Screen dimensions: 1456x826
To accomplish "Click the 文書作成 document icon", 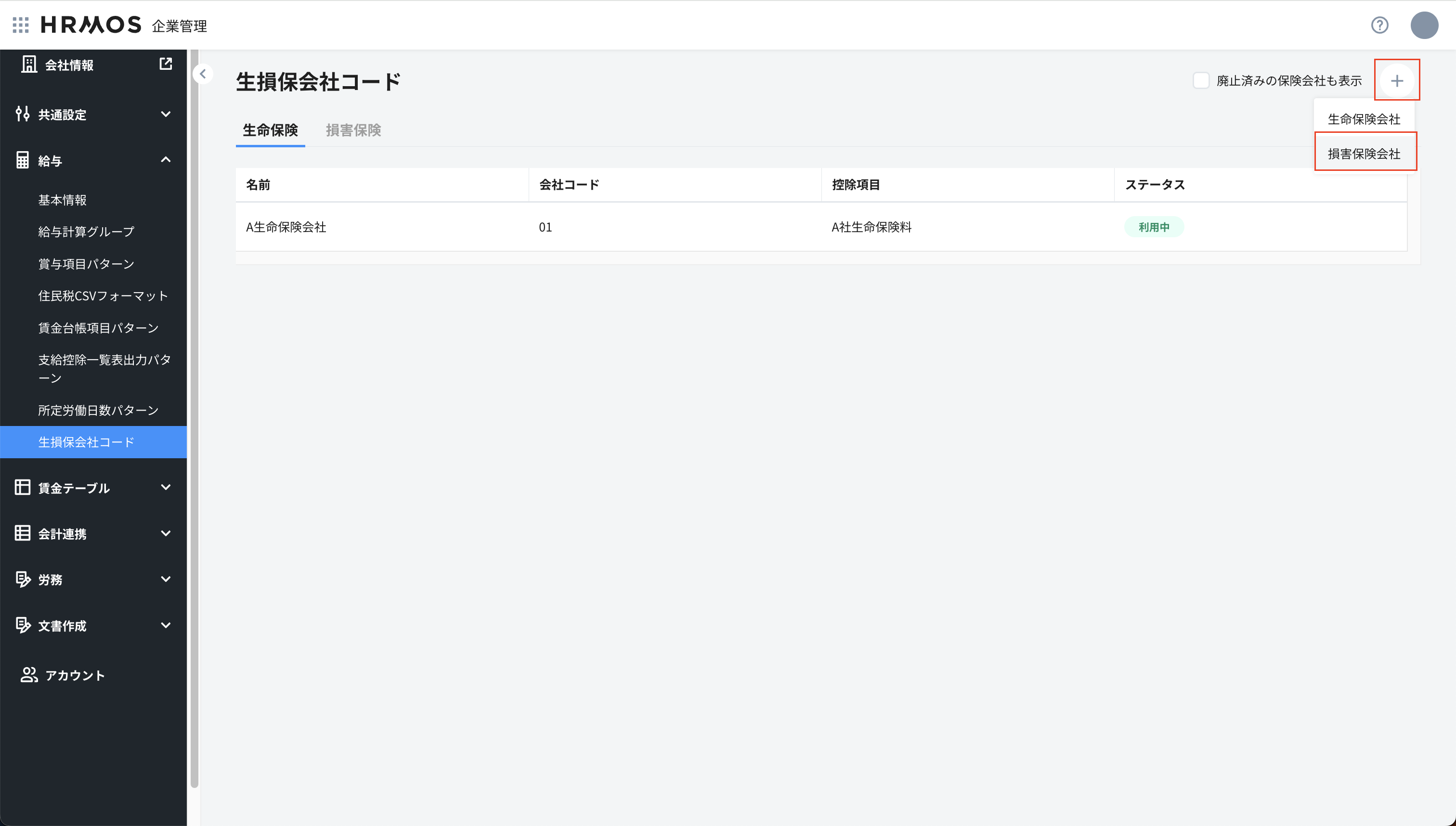I will tap(23, 625).
